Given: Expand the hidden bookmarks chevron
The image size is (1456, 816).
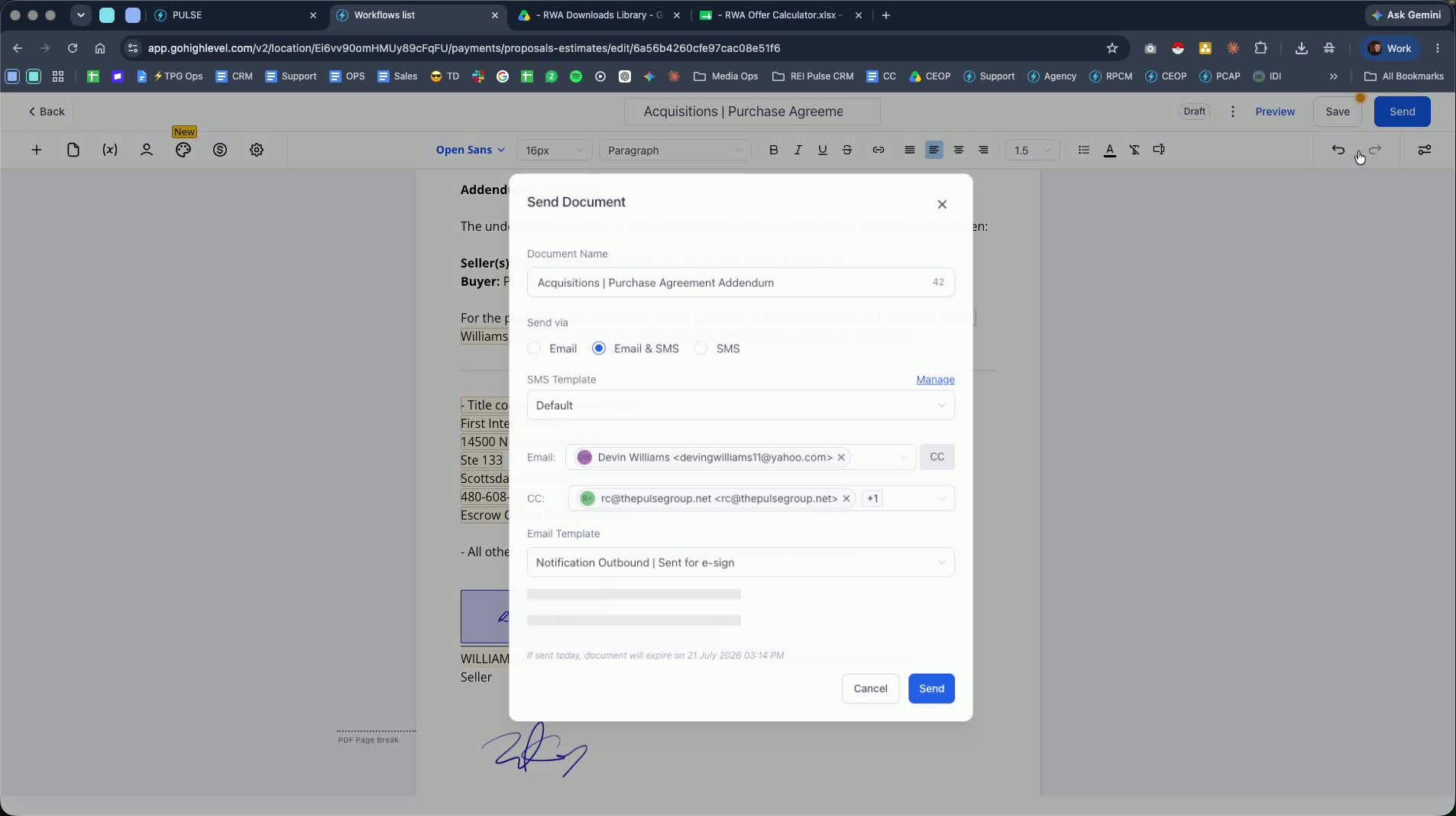Looking at the screenshot, I should (1333, 76).
